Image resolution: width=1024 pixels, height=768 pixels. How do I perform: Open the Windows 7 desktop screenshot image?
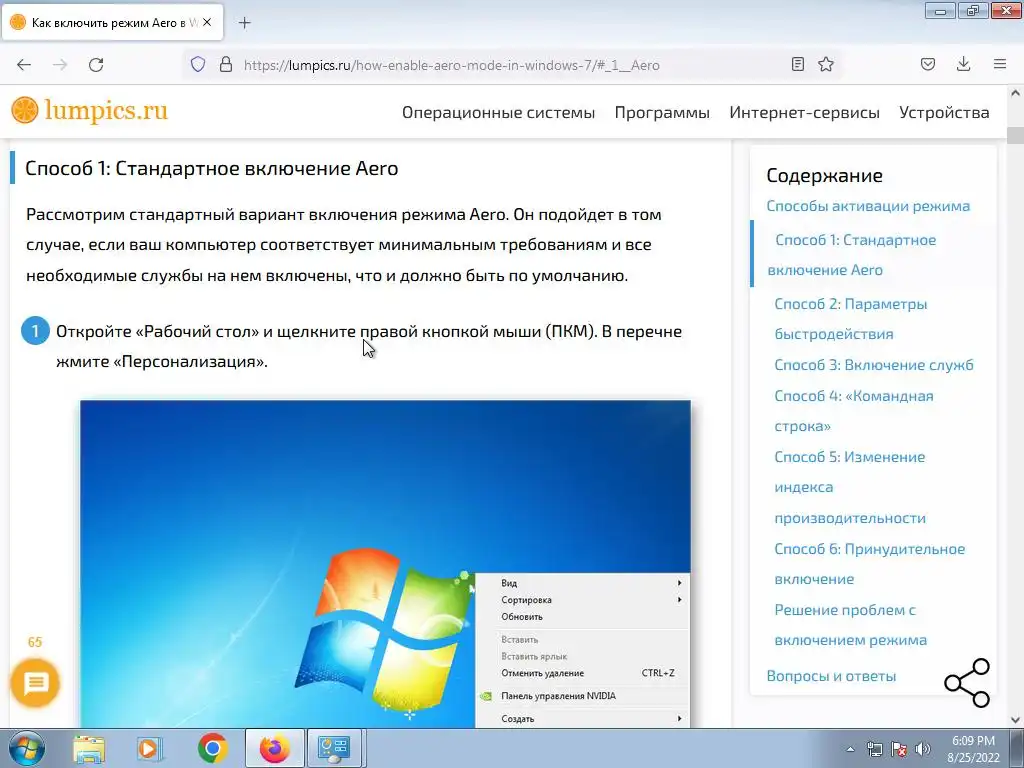click(x=385, y=564)
